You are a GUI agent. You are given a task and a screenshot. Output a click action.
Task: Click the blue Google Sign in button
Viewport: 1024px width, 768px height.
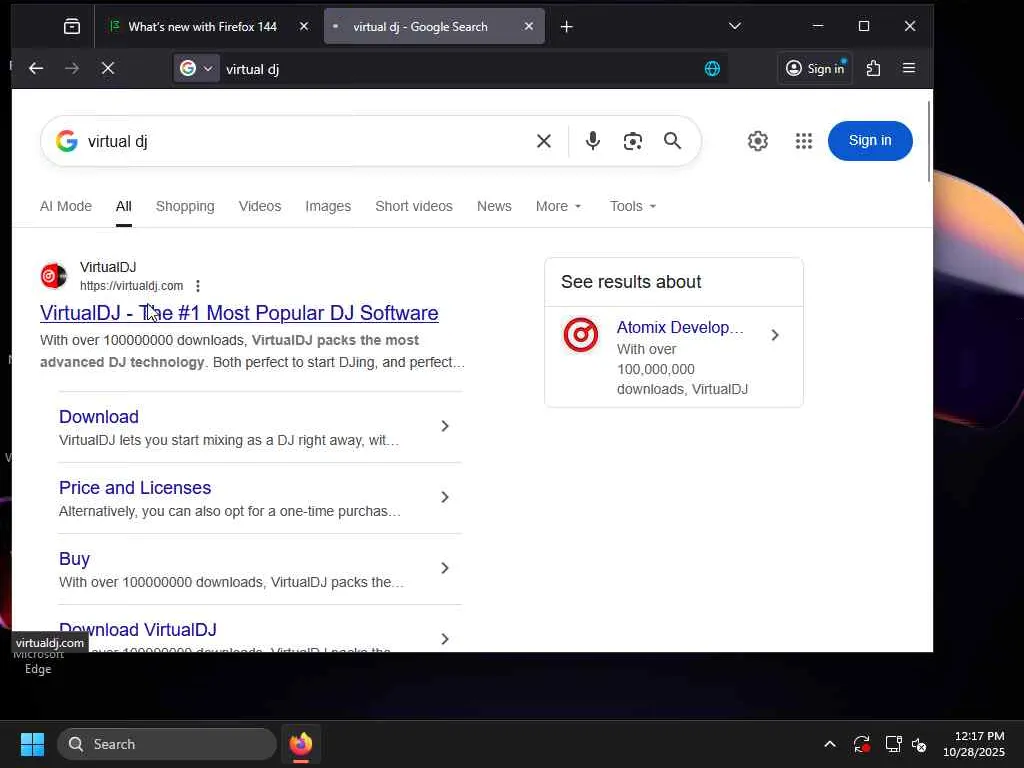[869, 140]
